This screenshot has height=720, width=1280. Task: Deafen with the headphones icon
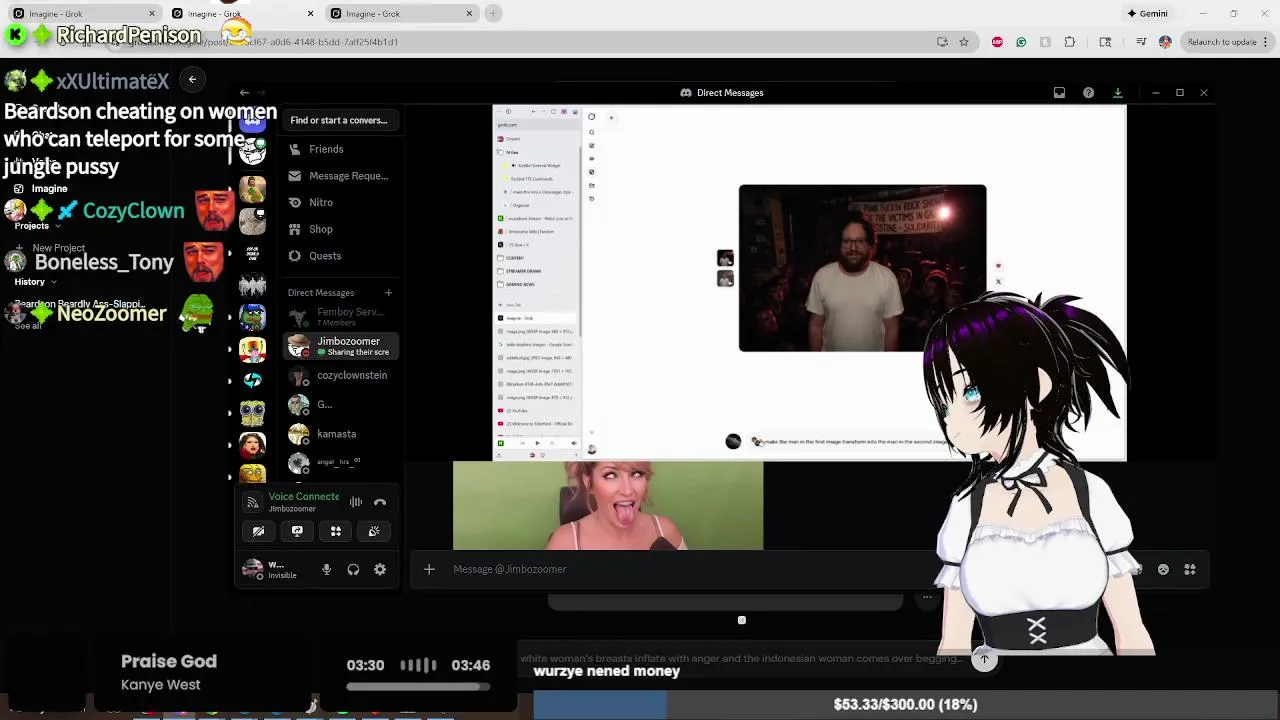tap(353, 570)
